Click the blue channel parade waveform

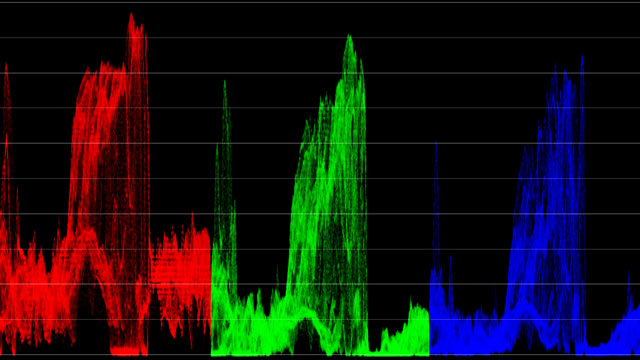pyautogui.click(x=535, y=205)
